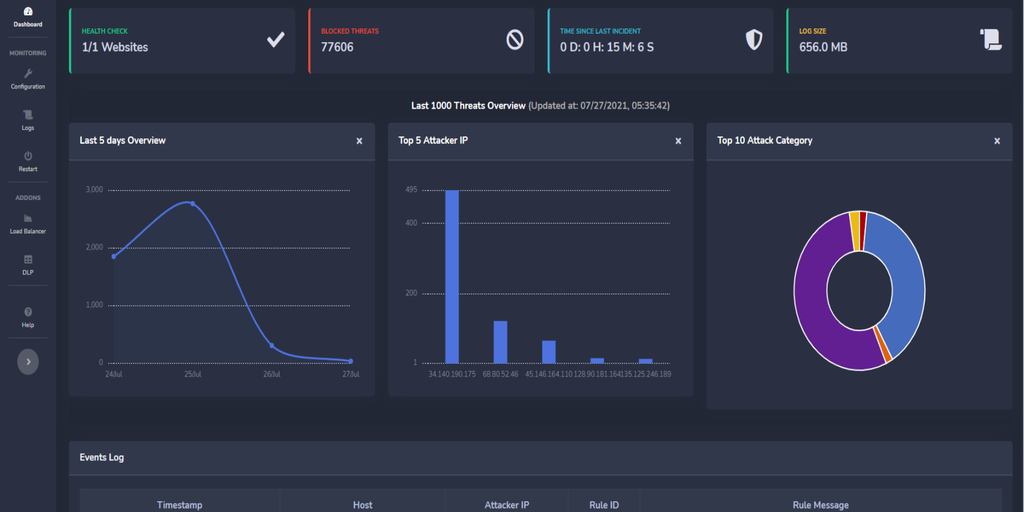Click the Health Check checkmark icon
The image size is (1024, 512).
coord(275,40)
